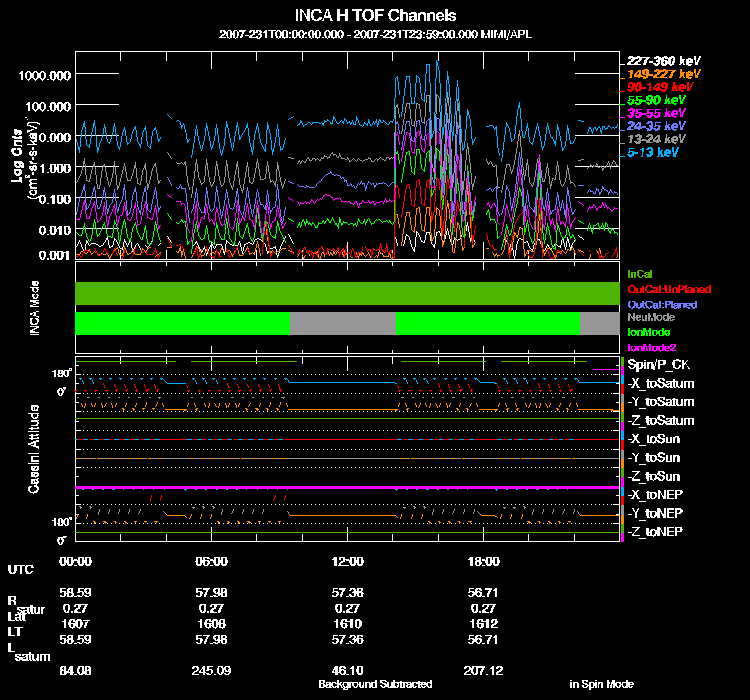Select the -X_toSaturn attitude legend label
The height and width of the screenshot is (700, 750).
pos(659,384)
